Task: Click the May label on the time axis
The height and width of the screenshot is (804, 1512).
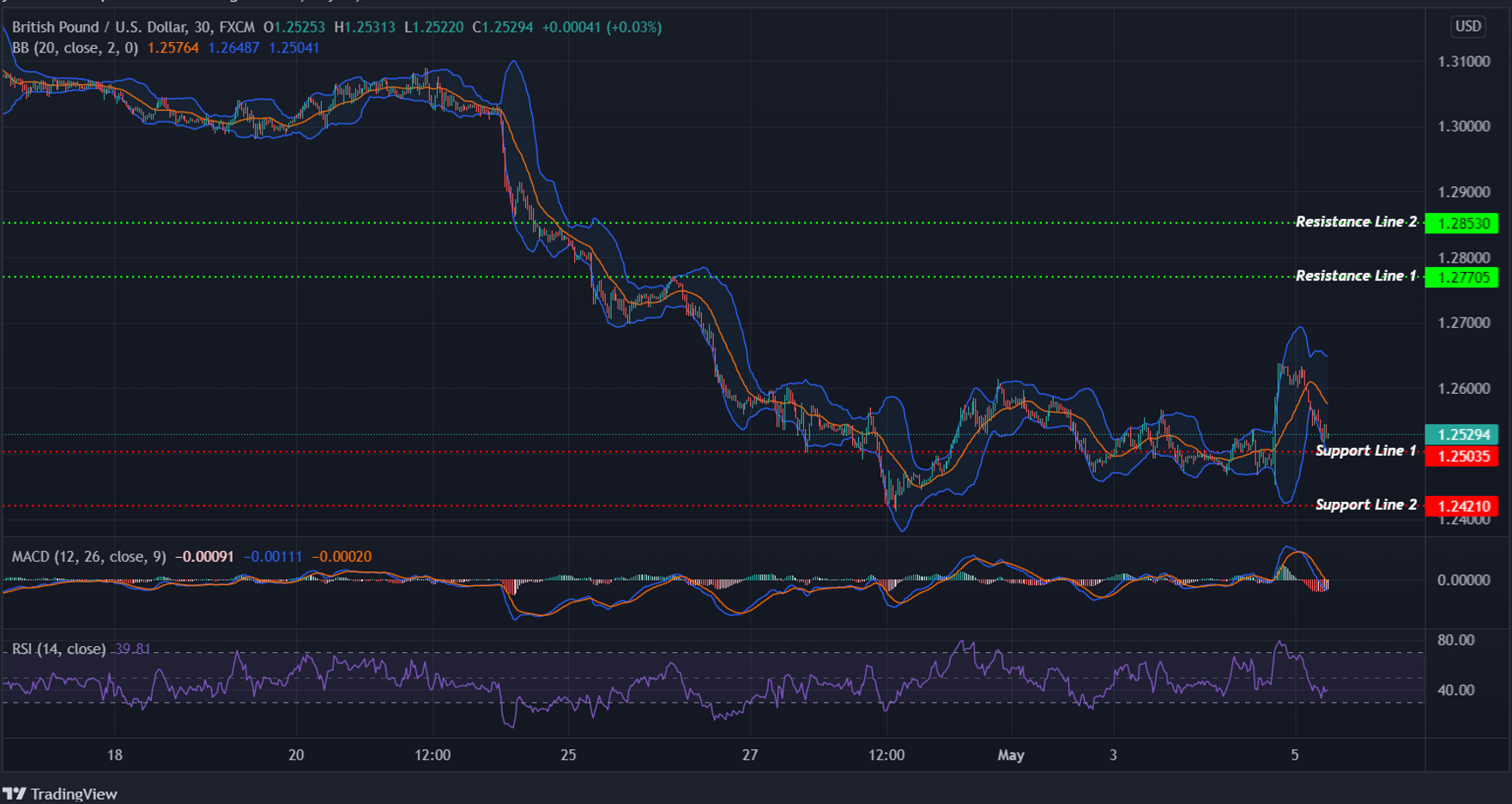Action: coord(1012,755)
